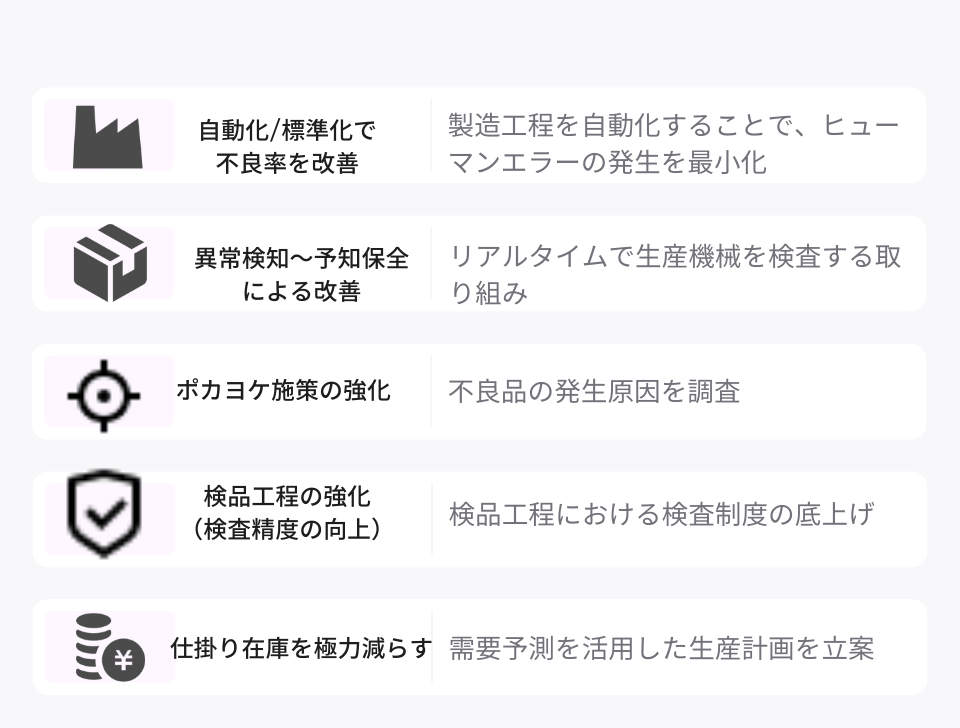
Task: Click the crosshair target icon
Action: click(x=103, y=396)
